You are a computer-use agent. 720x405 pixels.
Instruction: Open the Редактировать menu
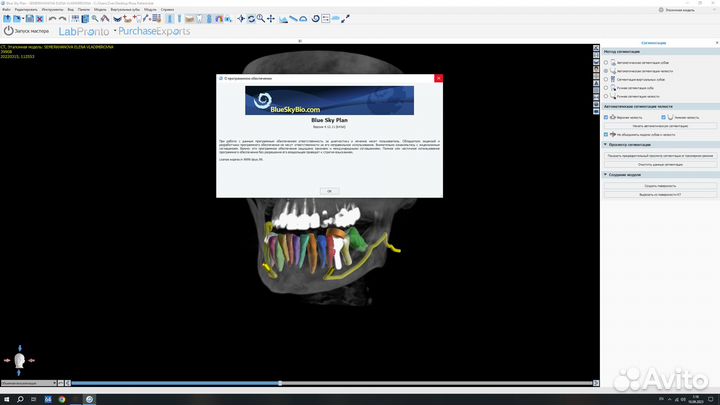coord(26,10)
